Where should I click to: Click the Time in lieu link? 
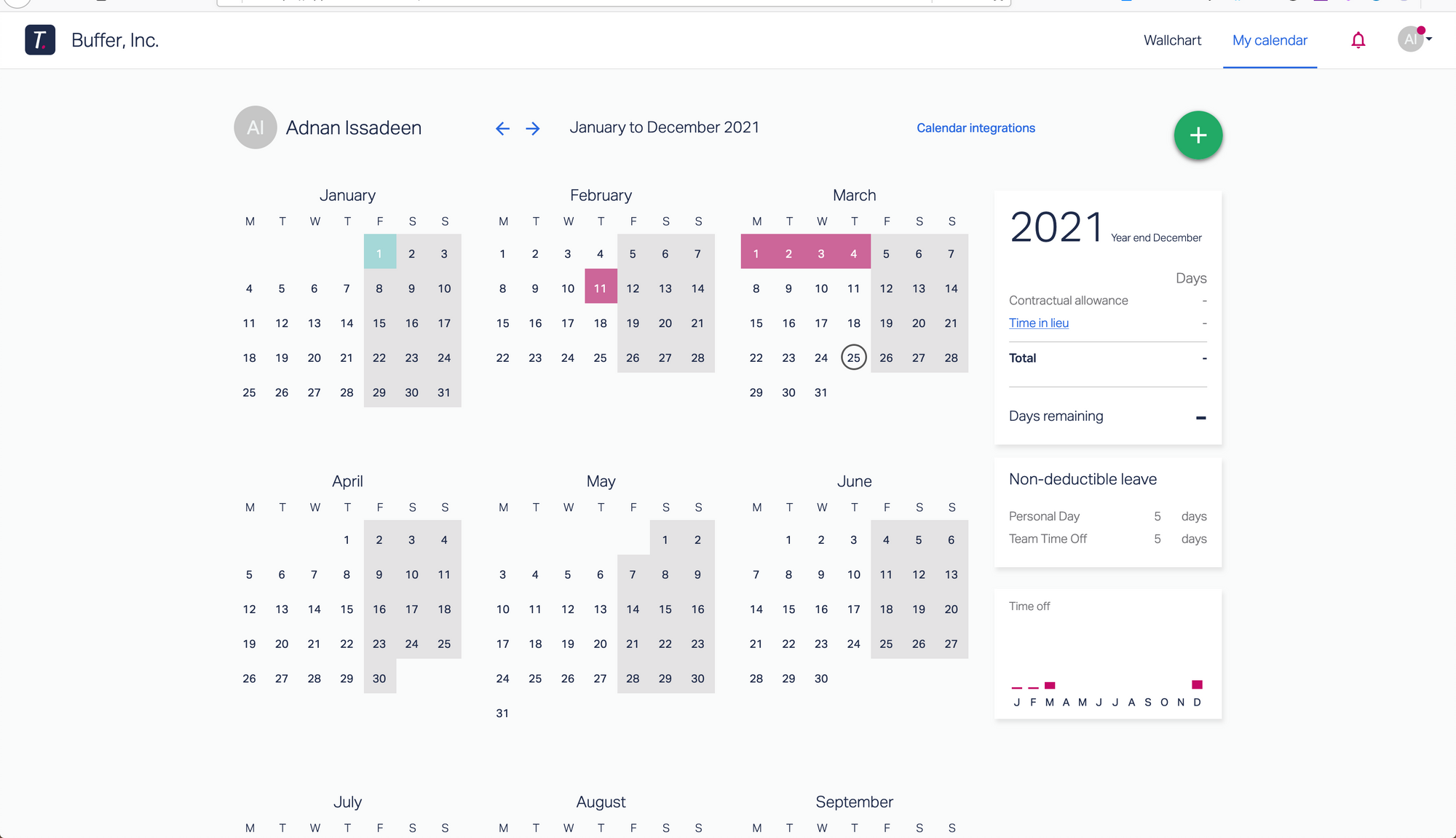(1038, 323)
